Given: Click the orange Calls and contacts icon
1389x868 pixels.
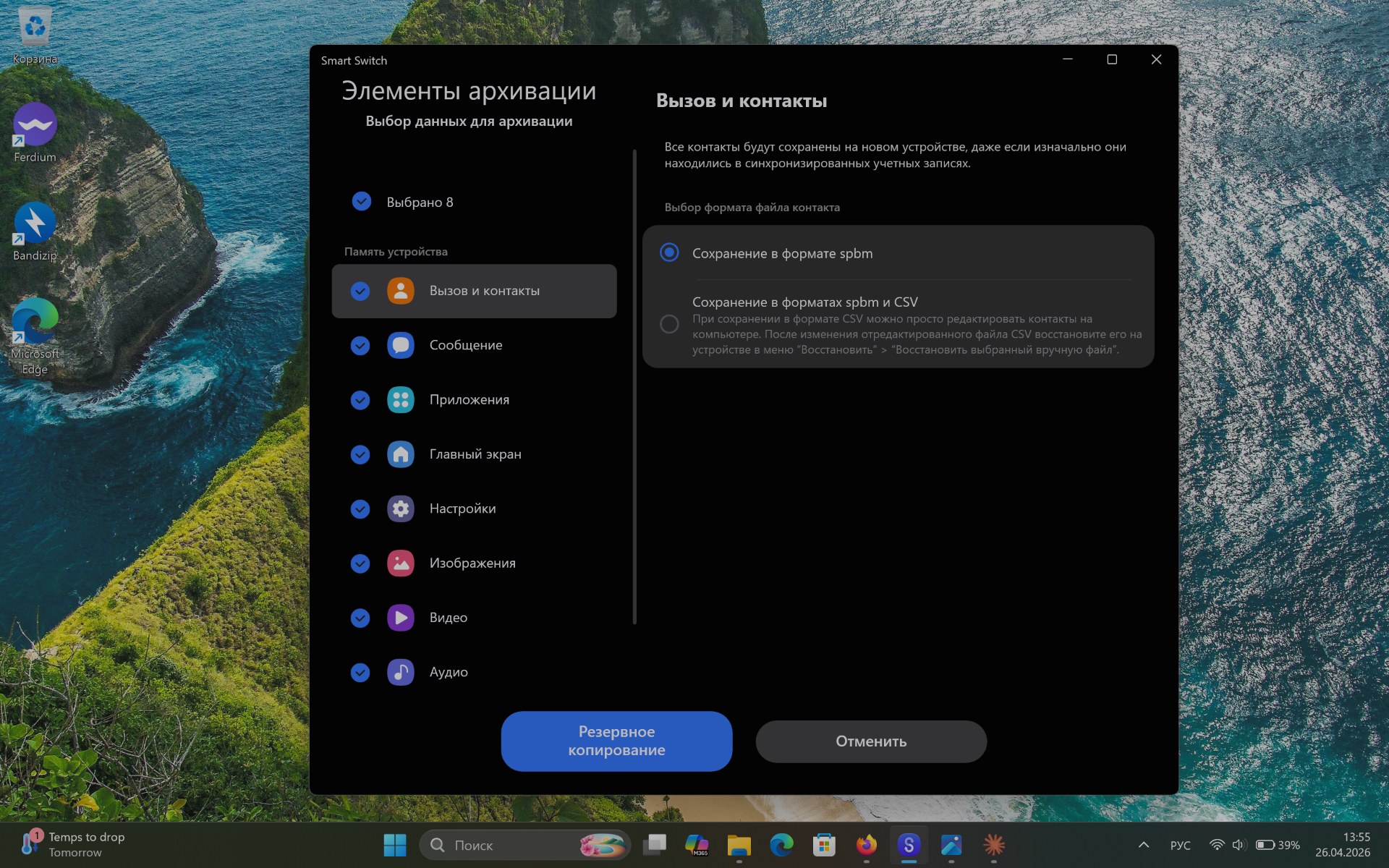Looking at the screenshot, I should tap(400, 291).
